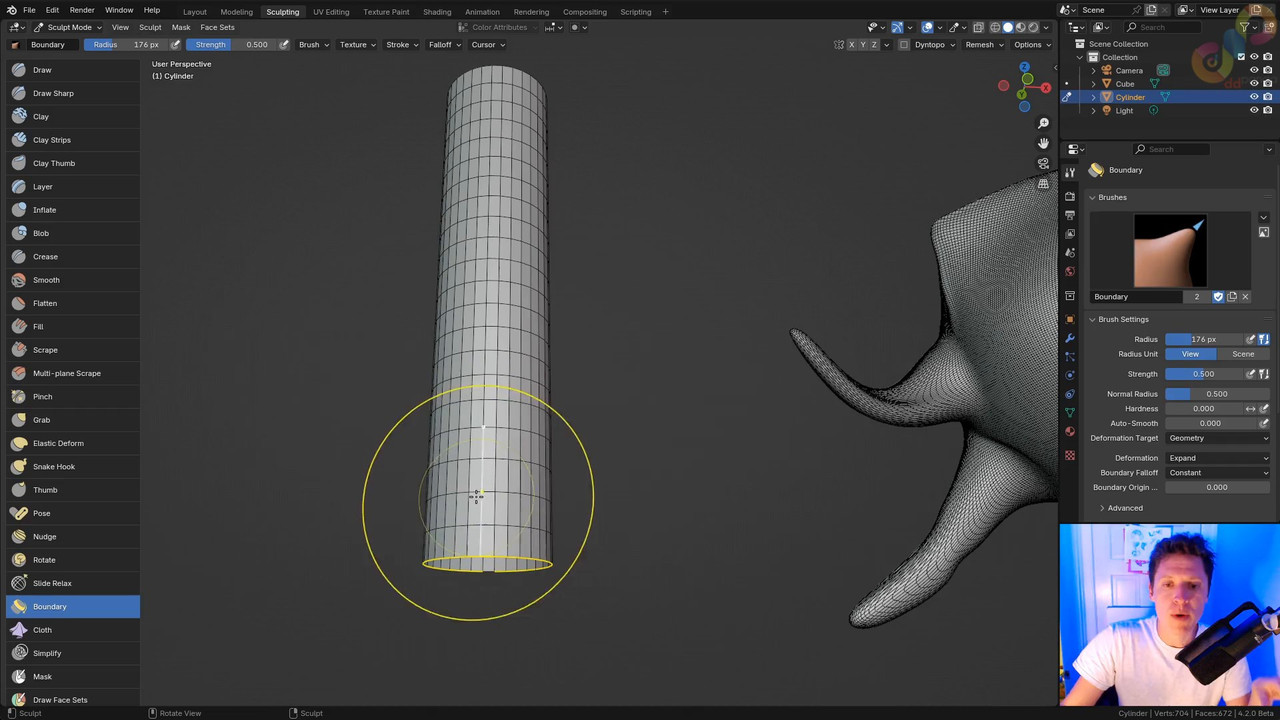Switch to the Animation workspace tab
The width and height of the screenshot is (1280, 720).
point(482,12)
